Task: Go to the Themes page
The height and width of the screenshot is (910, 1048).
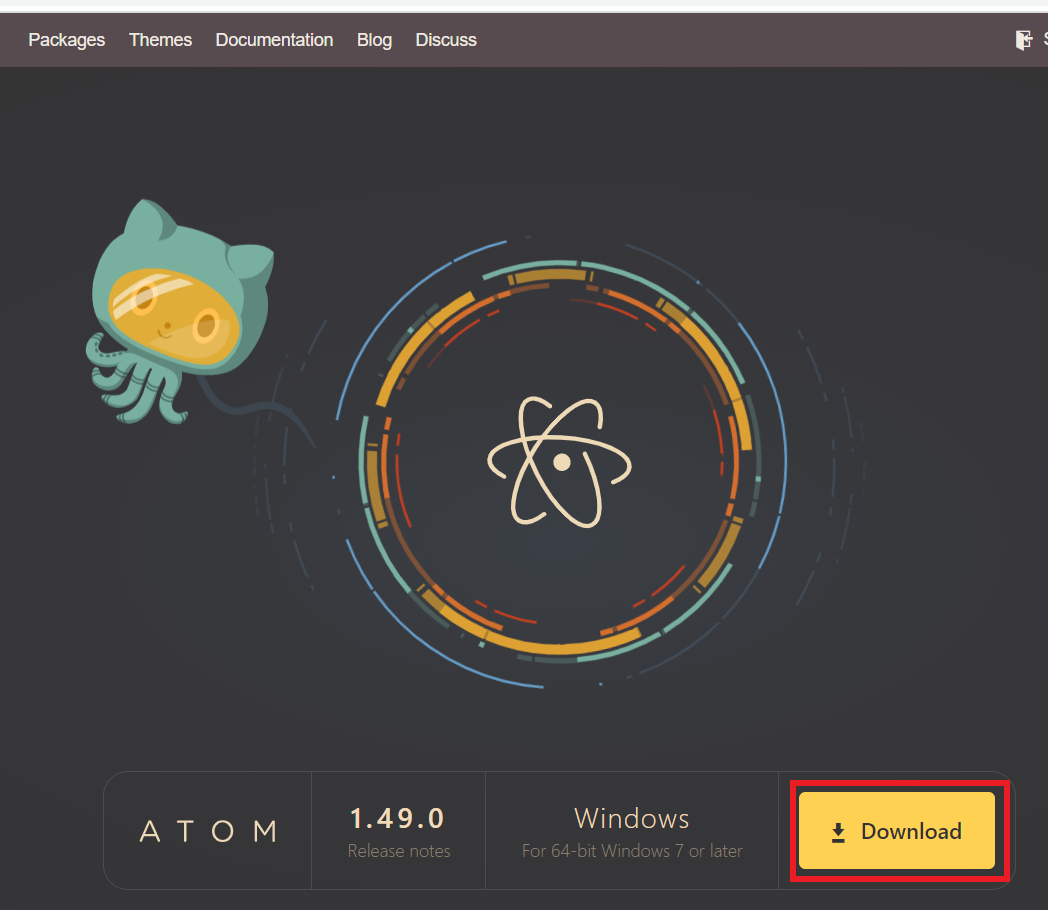Action: [x=160, y=40]
